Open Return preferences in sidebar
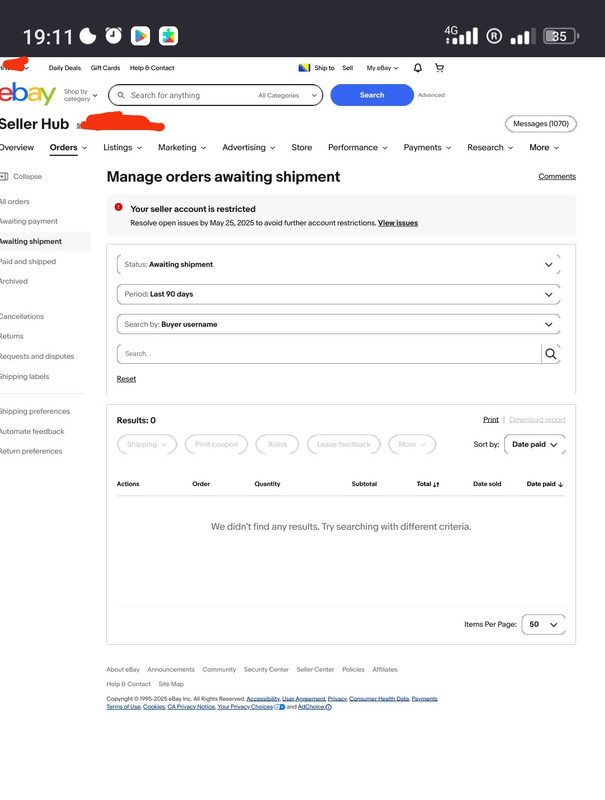605x800 pixels. pyautogui.click(x=31, y=451)
